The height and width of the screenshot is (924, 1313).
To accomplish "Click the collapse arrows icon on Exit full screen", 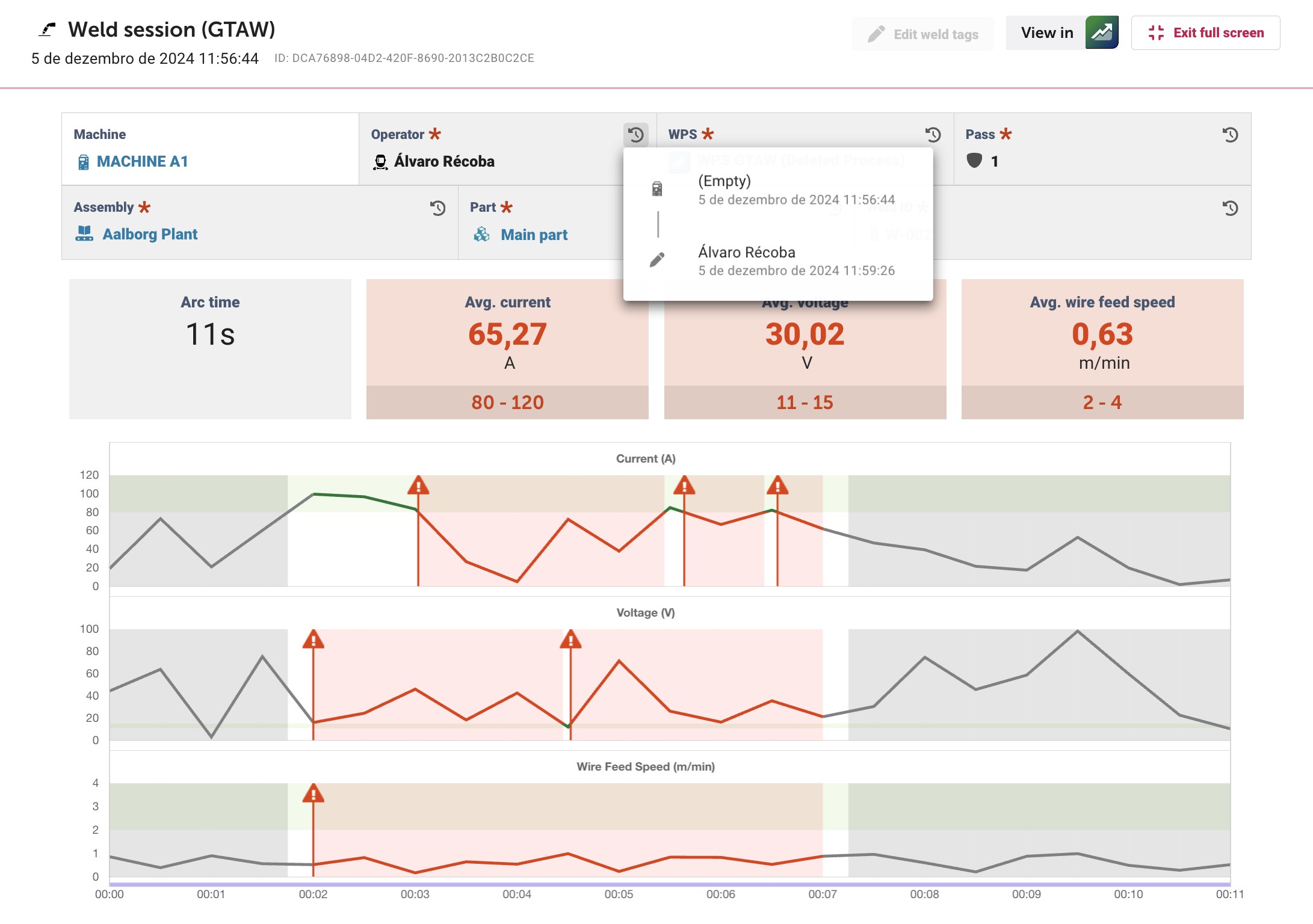I will pos(1156,32).
